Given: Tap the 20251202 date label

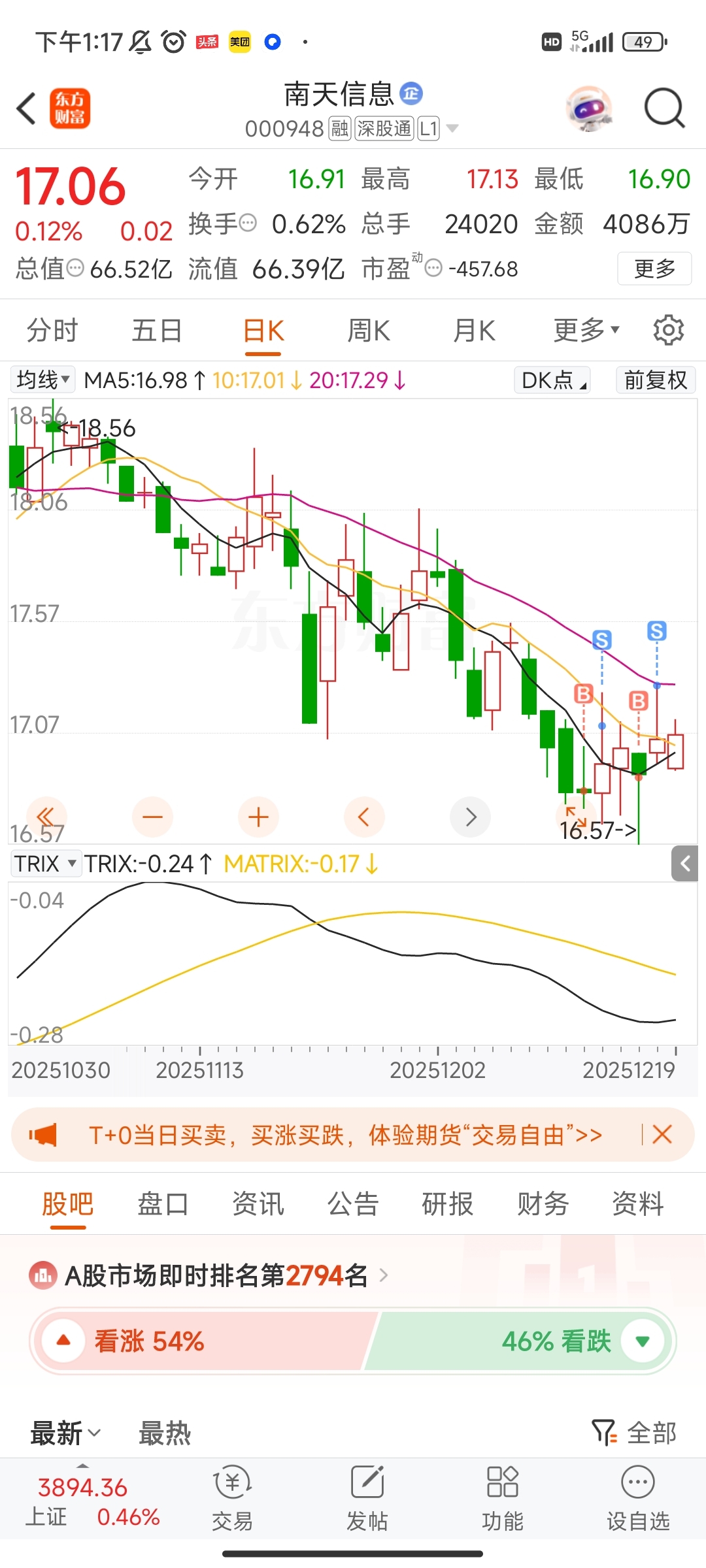Looking at the screenshot, I should (x=437, y=1070).
